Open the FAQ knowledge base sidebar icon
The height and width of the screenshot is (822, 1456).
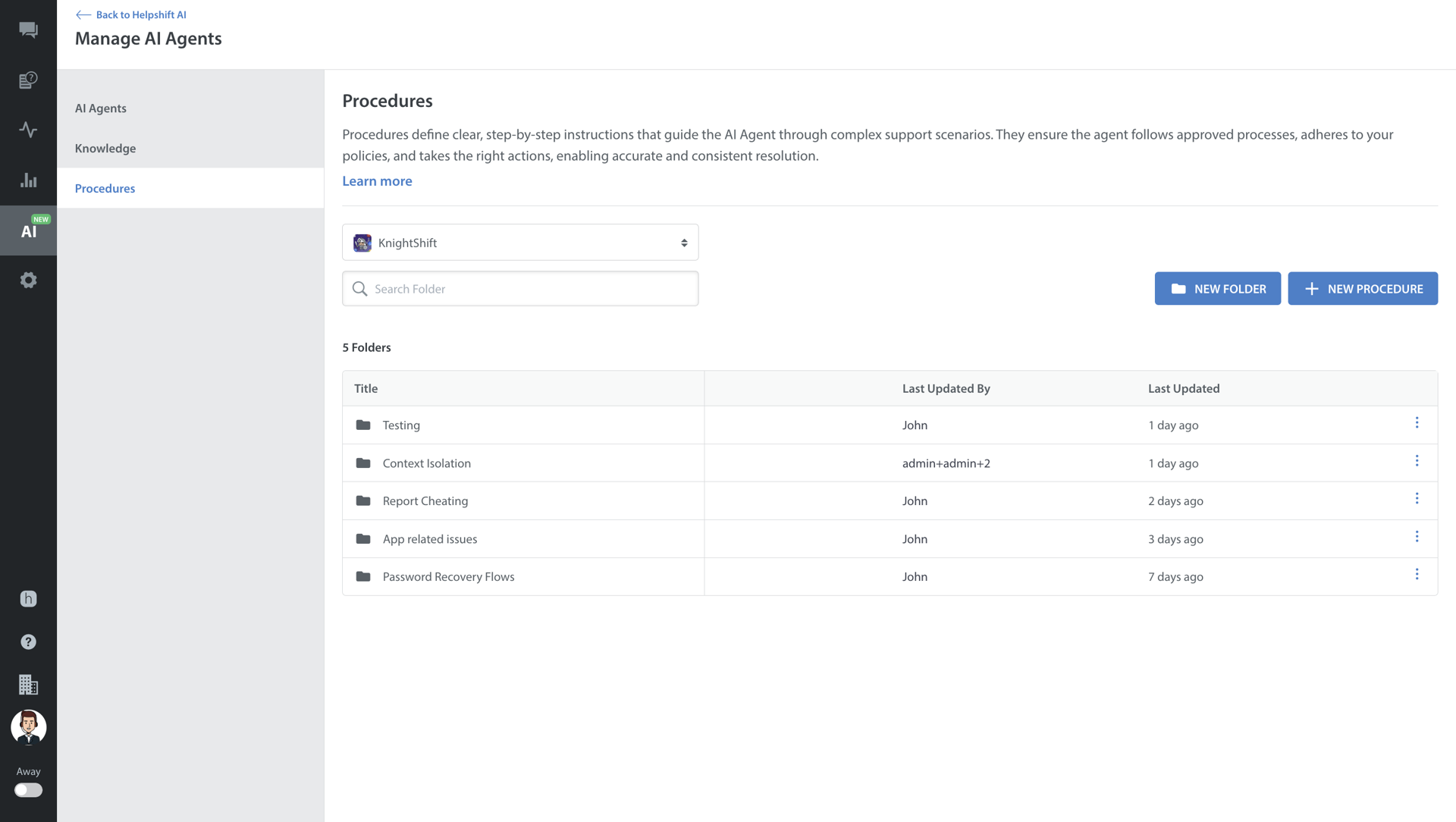[28, 80]
